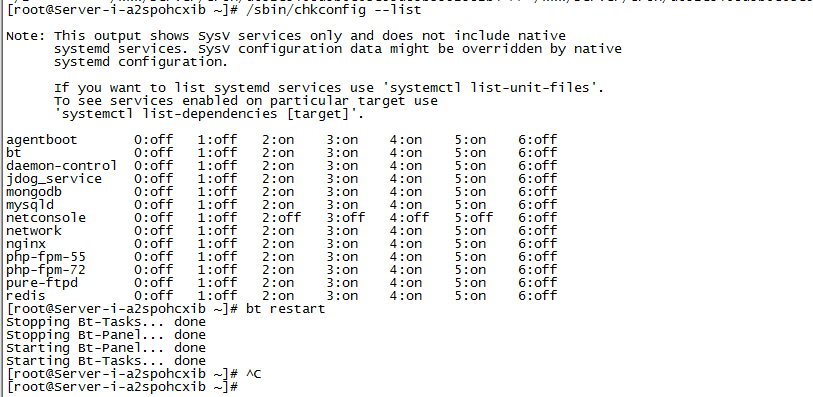Select the 'agentboot' service name
This screenshot has width=813, height=397.
click(41, 140)
